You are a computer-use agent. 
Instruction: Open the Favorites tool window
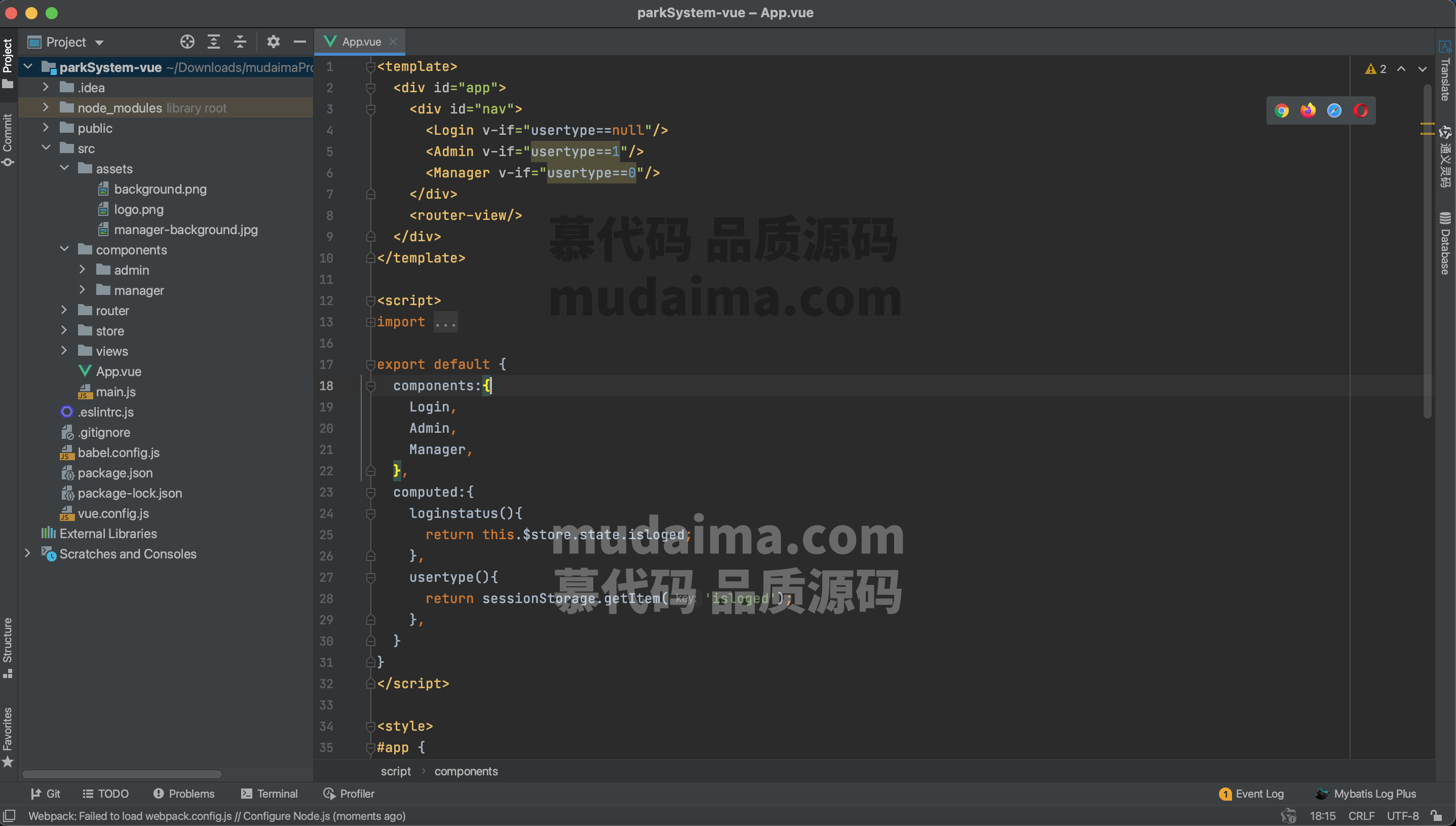pos(8,737)
